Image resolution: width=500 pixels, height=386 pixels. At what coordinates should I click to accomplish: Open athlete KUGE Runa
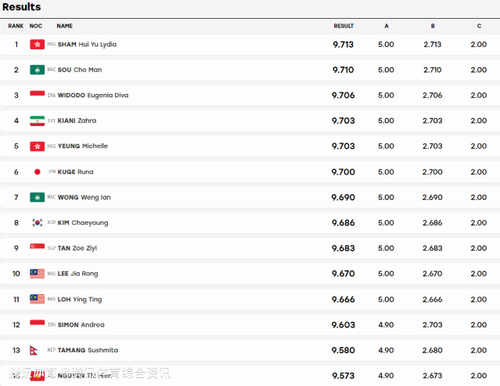pyautogui.click(x=76, y=172)
